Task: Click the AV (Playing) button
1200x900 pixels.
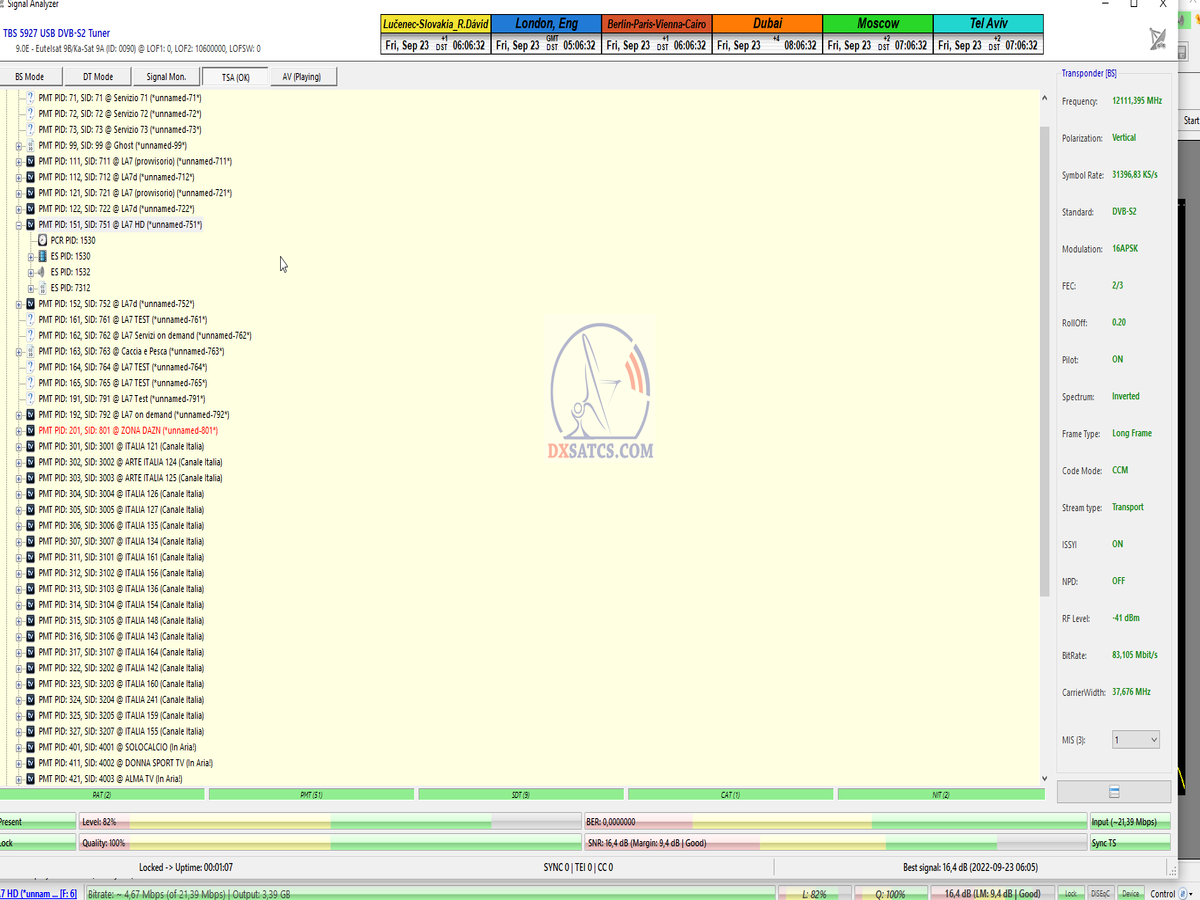Action: [301, 77]
